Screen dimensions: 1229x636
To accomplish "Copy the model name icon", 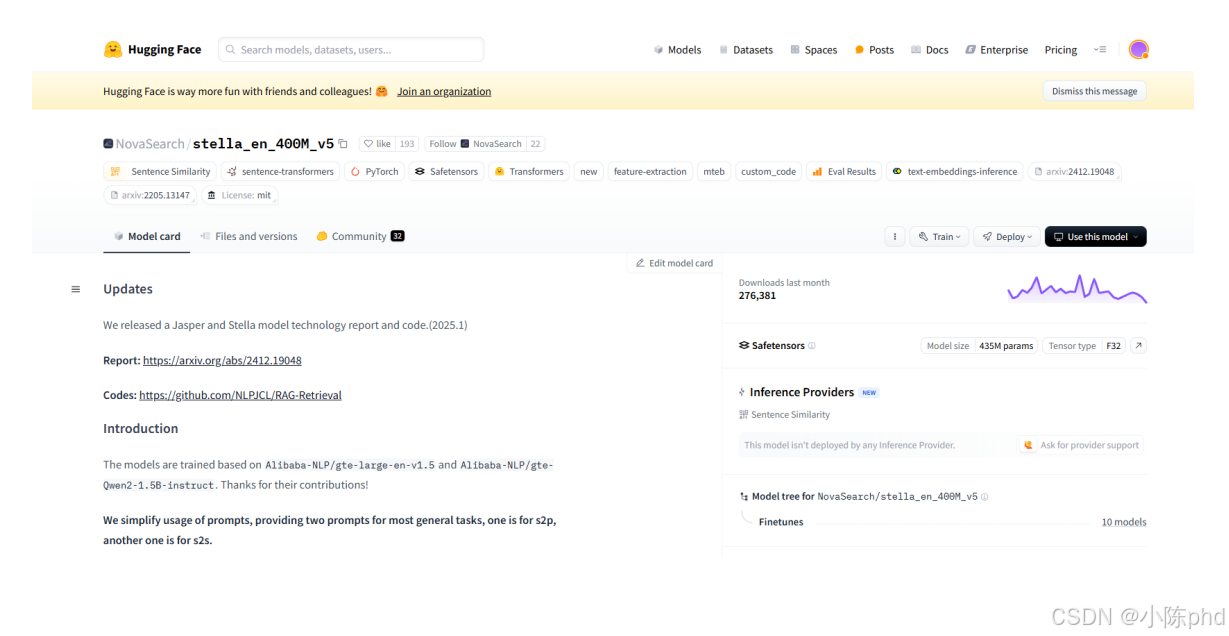I will pos(343,144).
